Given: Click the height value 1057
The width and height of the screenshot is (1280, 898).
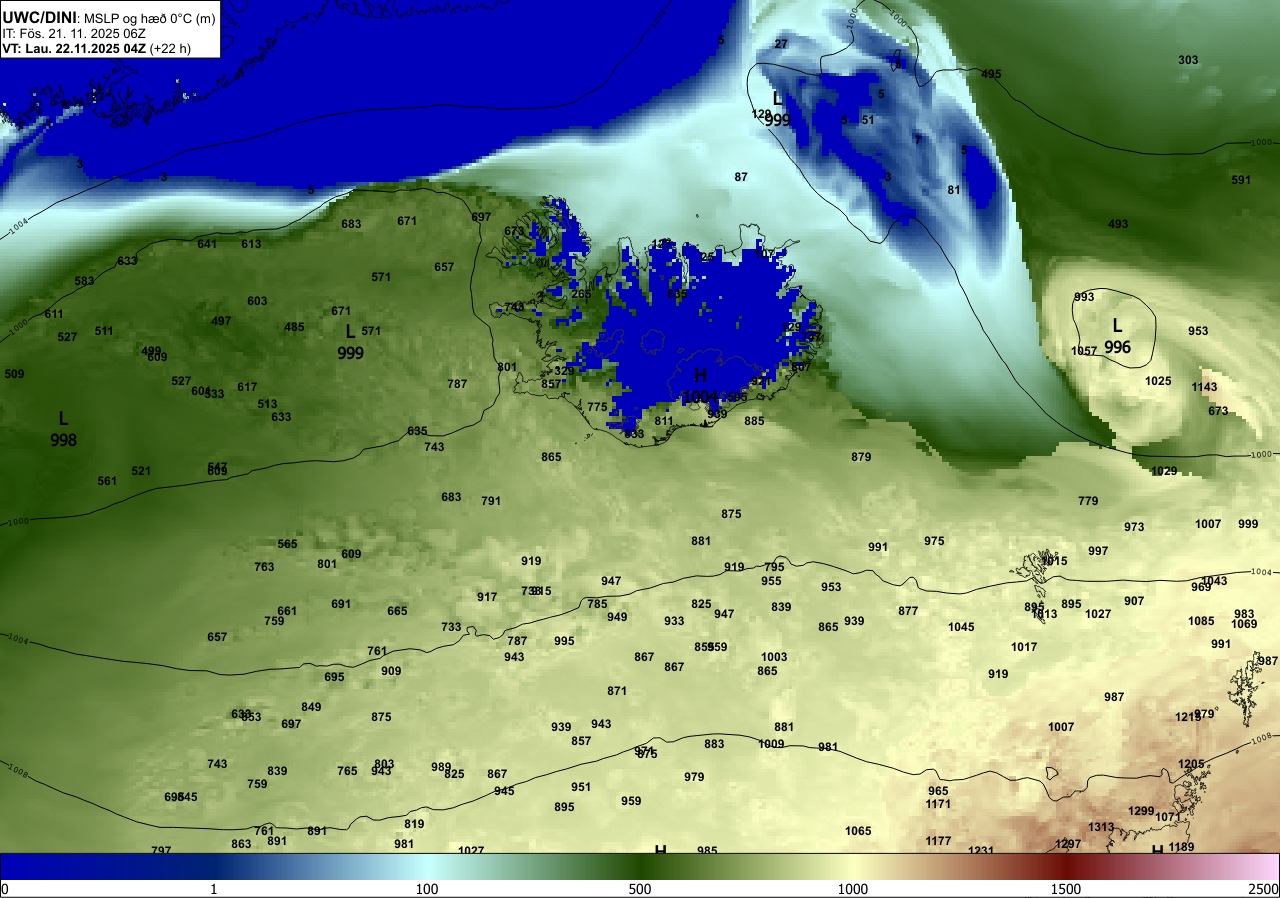Looking at the screenshot, I should pyautogui.click(x=1084, y=351).
